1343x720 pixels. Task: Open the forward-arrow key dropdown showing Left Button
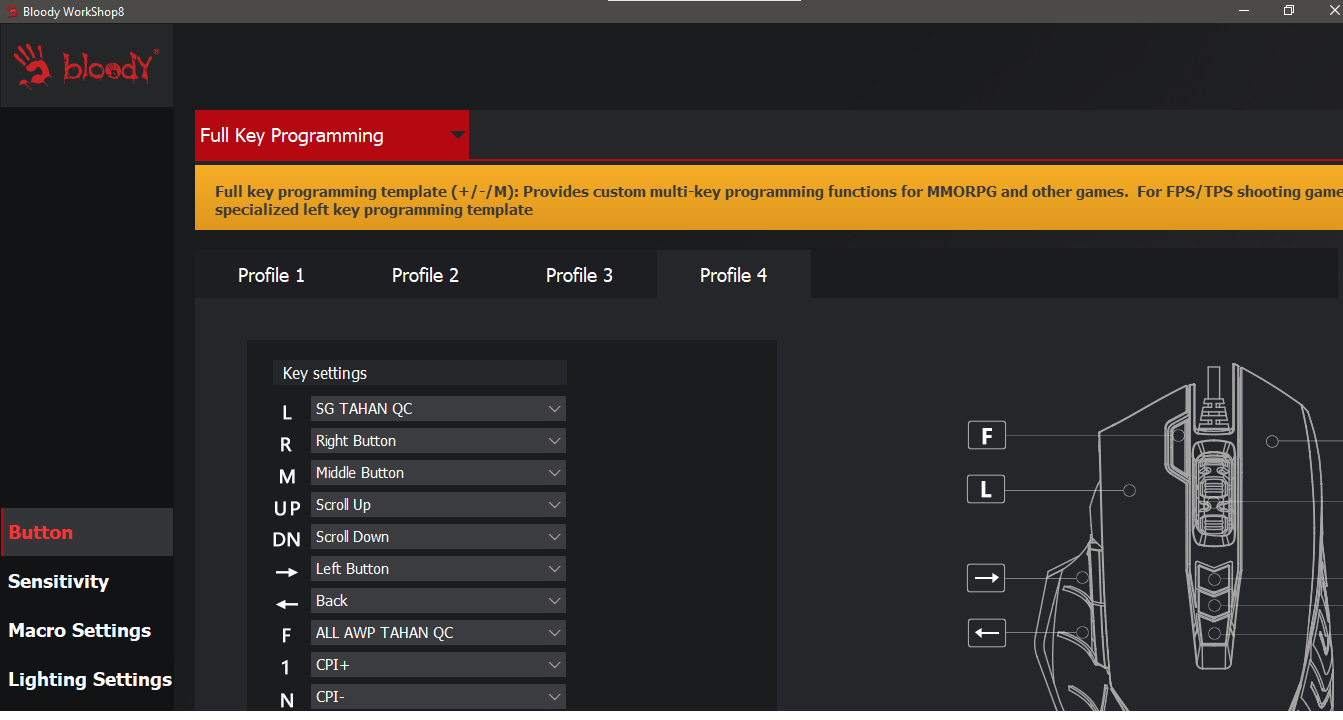(x=438, y=569)
